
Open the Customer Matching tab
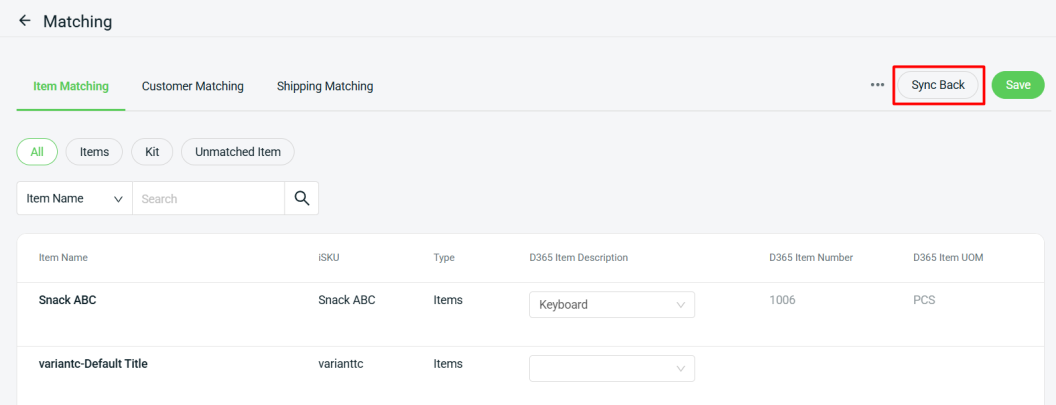click(193, 86)
